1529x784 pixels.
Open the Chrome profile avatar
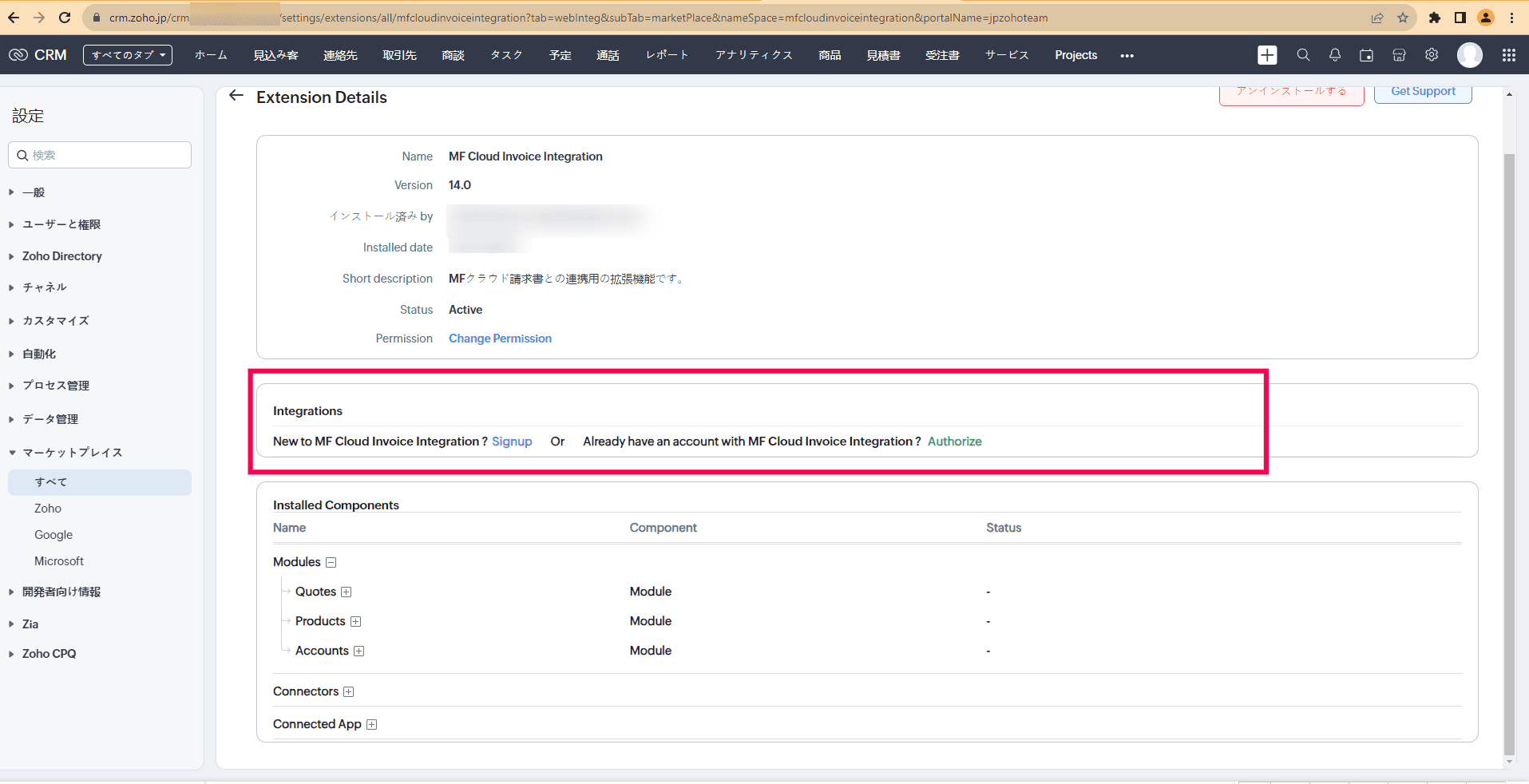tap(1486, 18)
